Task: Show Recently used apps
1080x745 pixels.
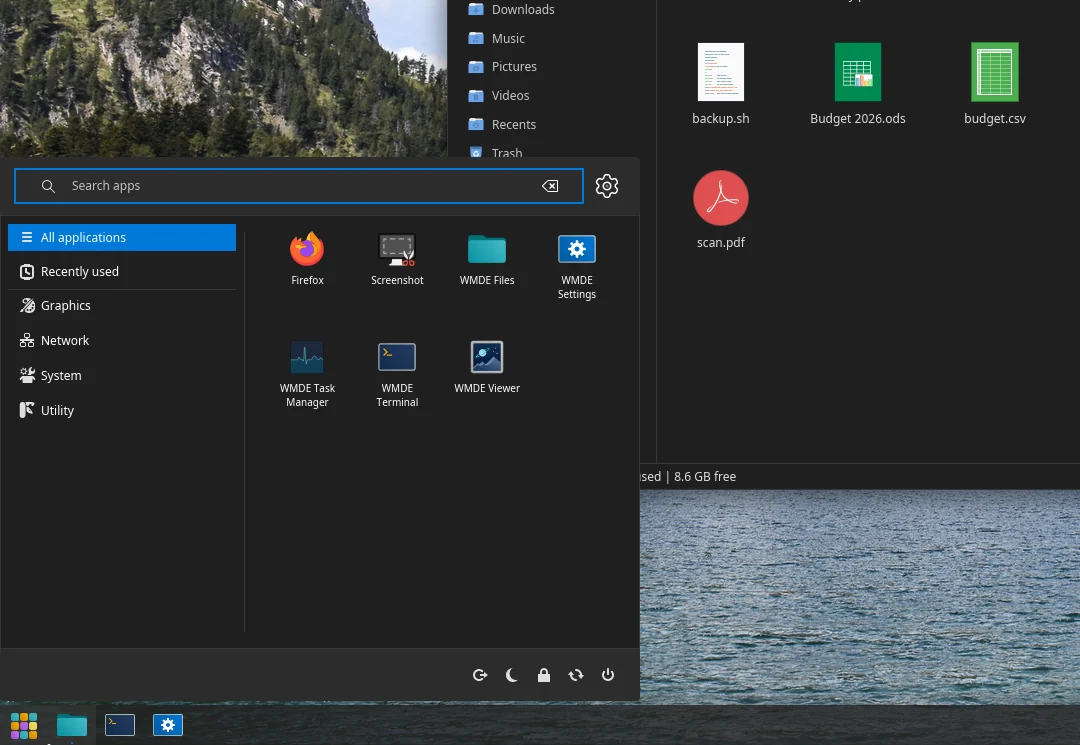Action: 122,271
